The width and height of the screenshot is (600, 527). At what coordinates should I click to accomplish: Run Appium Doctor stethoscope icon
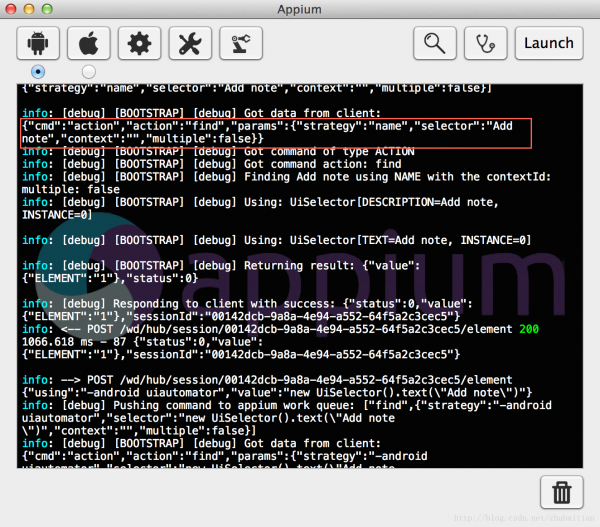point(486,43)
